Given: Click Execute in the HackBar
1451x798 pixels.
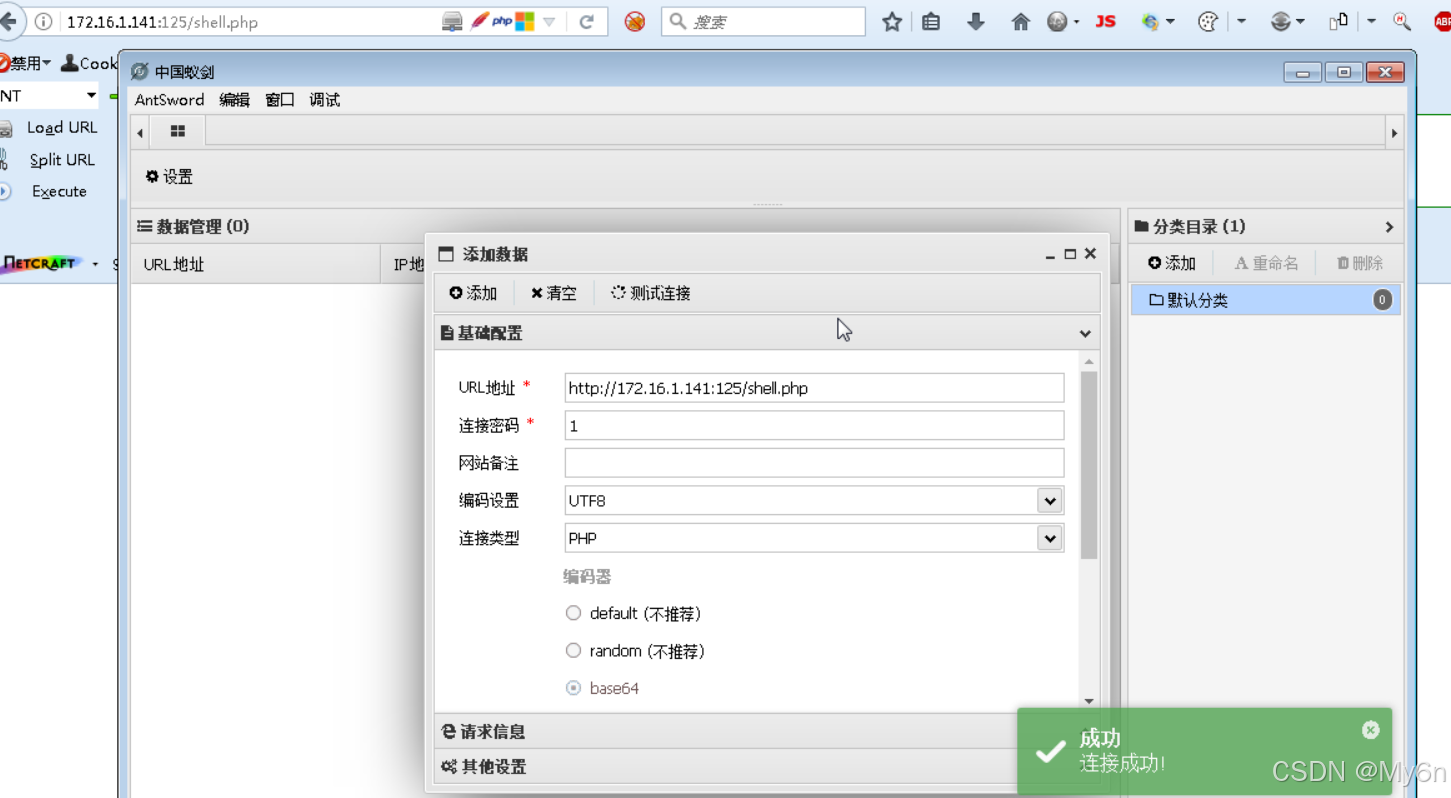Looking at the screenshot, I should pyautogui.click(x=59, y=192).
